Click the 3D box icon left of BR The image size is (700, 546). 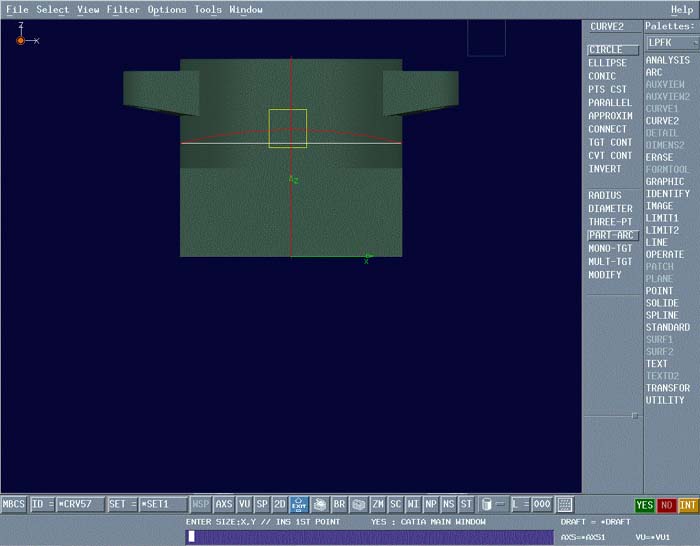coord(320,505)
